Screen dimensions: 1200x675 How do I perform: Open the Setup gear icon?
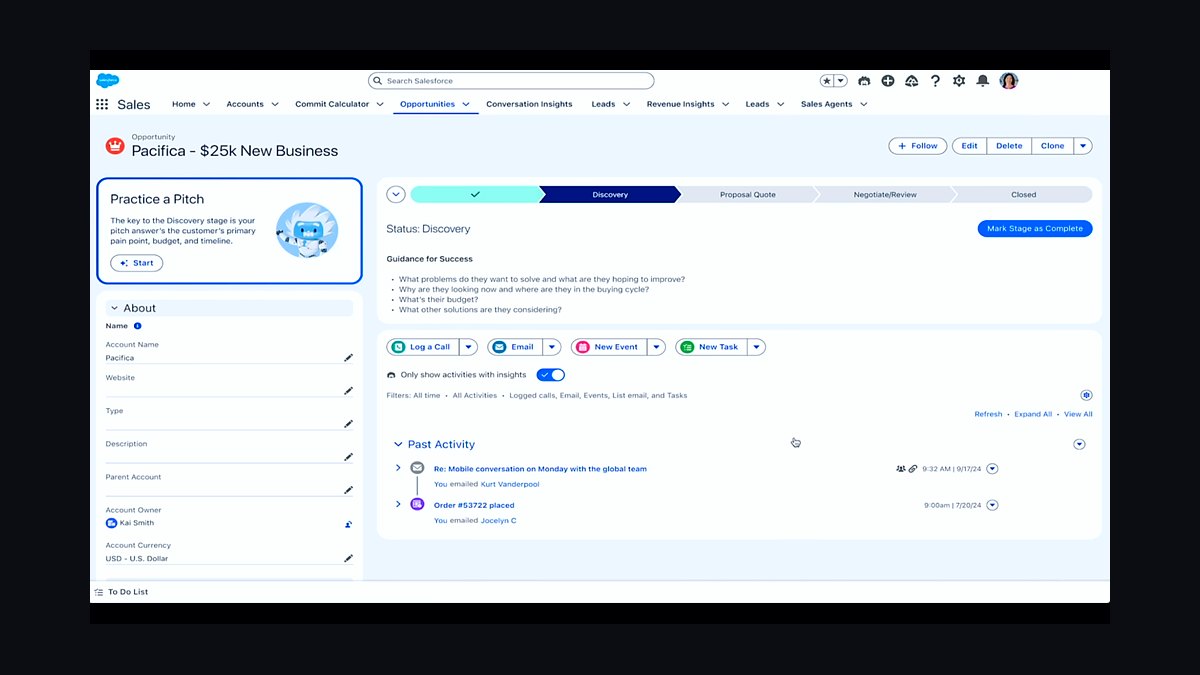tap(959, 81)
